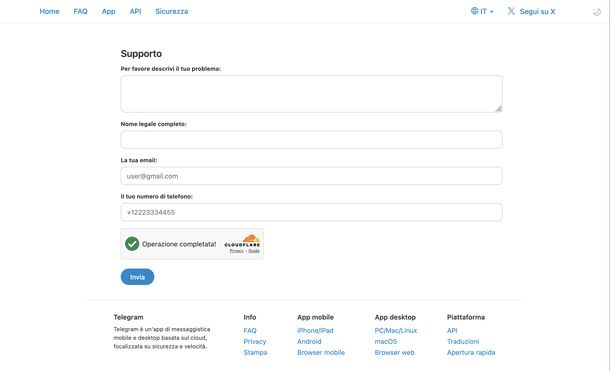Viewport: 610px width, 371px height.
Task: Open the Cloudflare Privacy link
Action: pyautogui.click(x=236, y=251)
